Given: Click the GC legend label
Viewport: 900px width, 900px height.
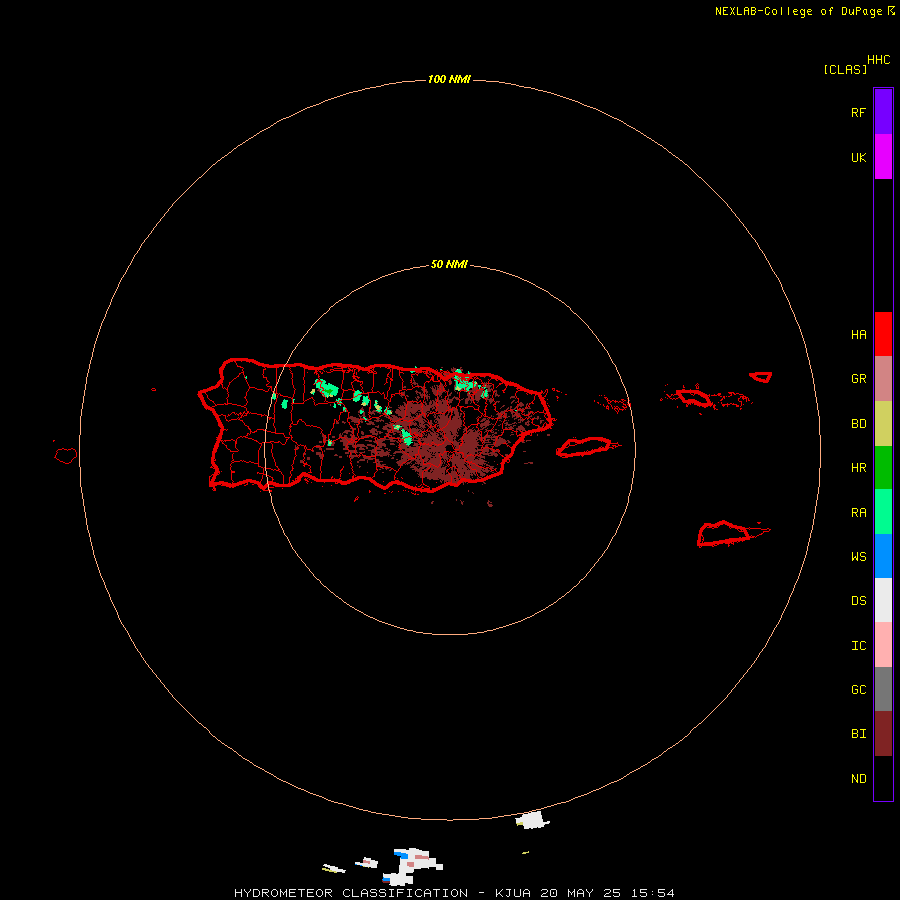Looking at the screenshot, I should tap(858, 689).
